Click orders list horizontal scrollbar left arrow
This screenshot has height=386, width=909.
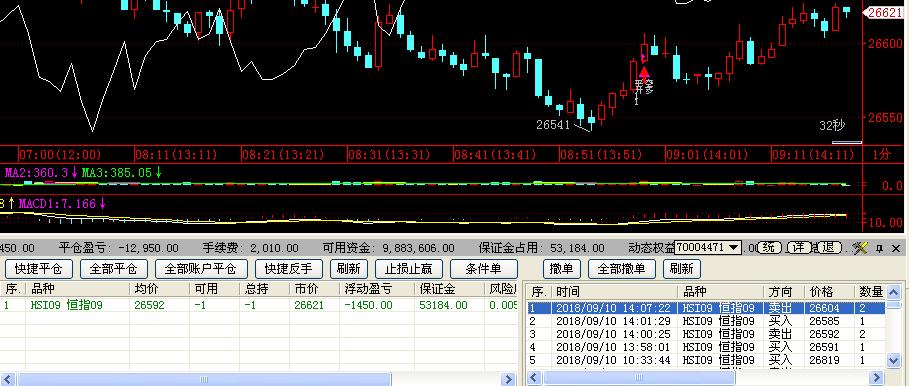(533, 378)
